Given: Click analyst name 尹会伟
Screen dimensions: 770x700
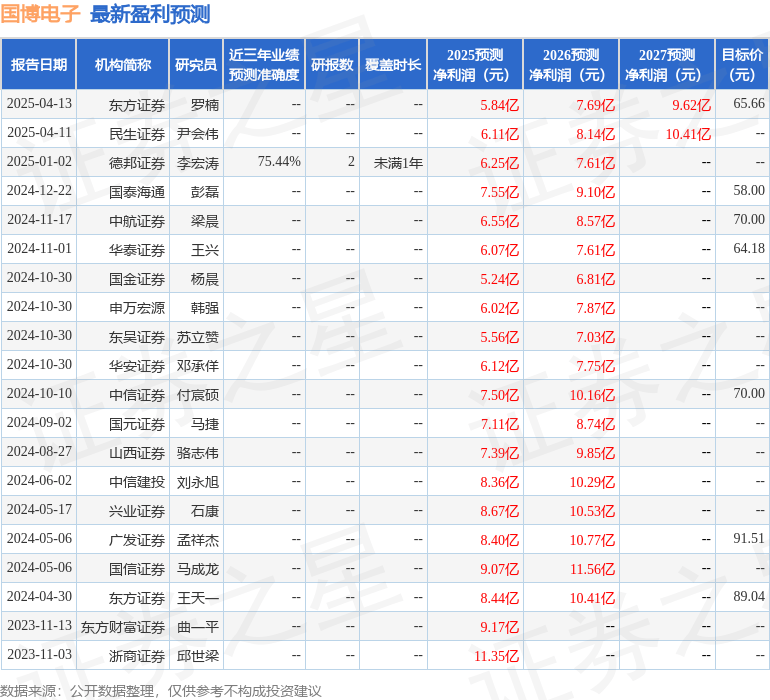Looking at the screenshot, I should [198, 134].
